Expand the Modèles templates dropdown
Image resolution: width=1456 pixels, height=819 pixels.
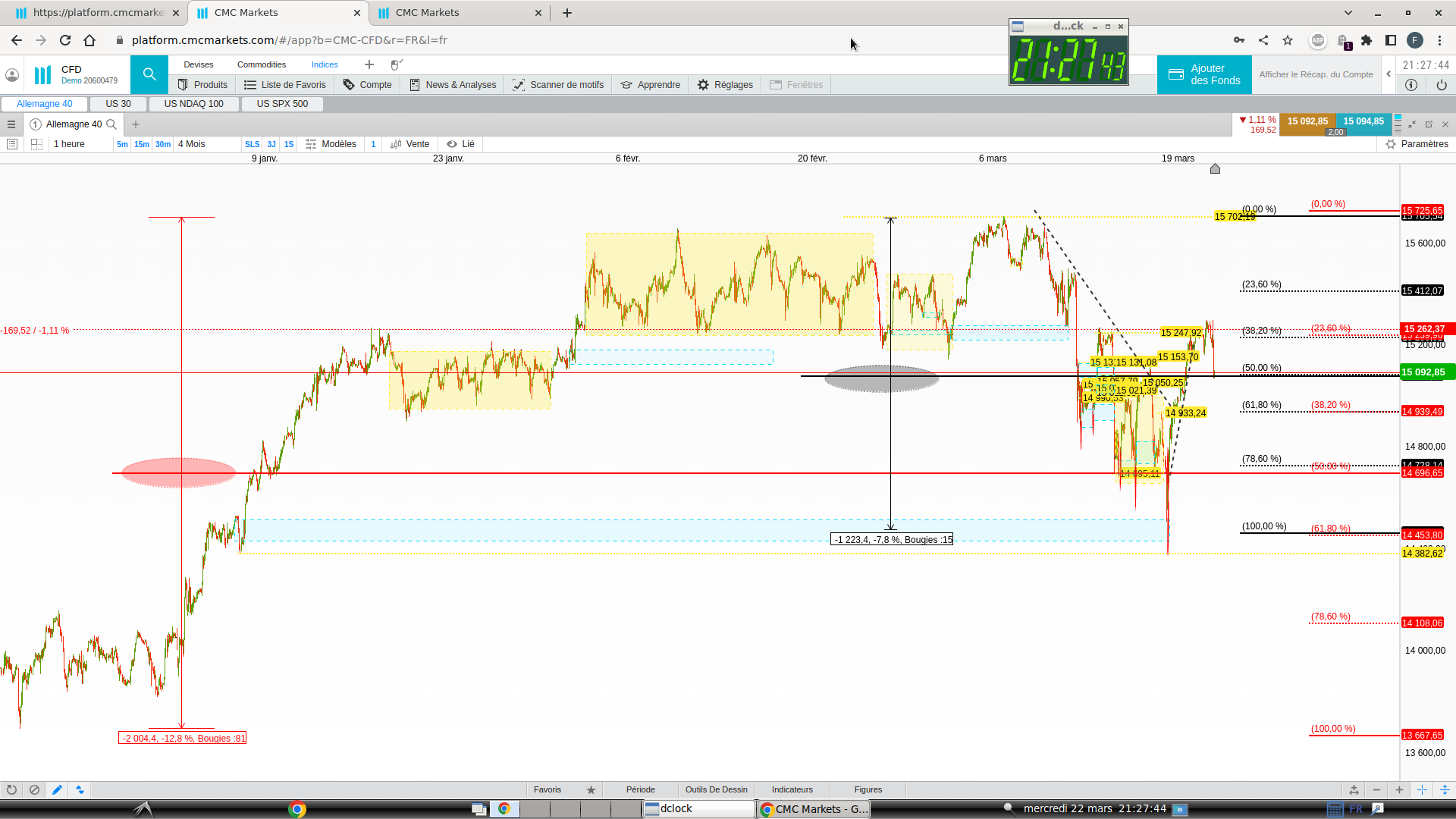pyautogui.click(x=331, y=144)
